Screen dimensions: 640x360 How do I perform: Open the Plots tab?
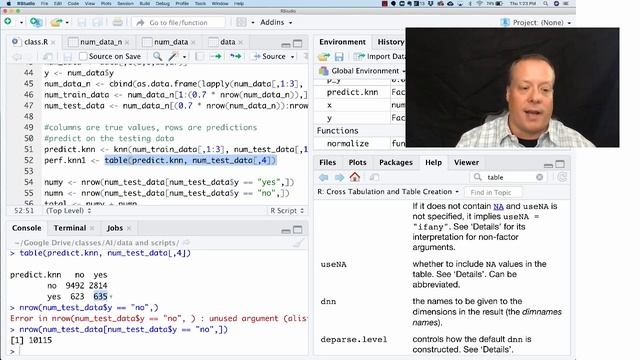tap(357, 162)
